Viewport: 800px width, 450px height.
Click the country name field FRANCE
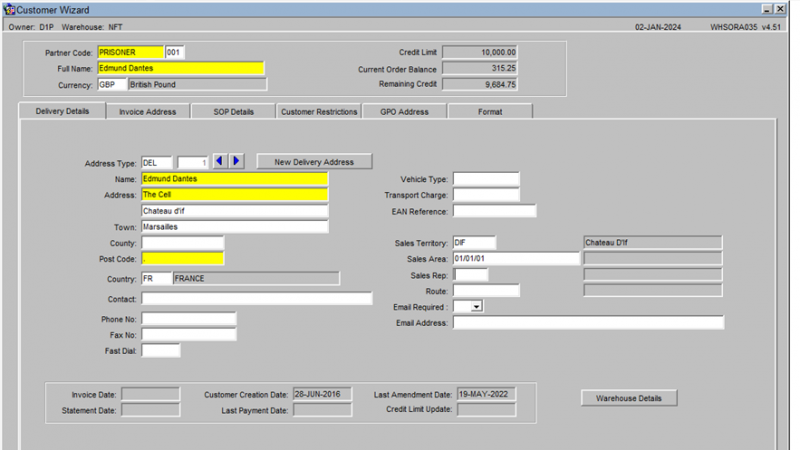256,278
